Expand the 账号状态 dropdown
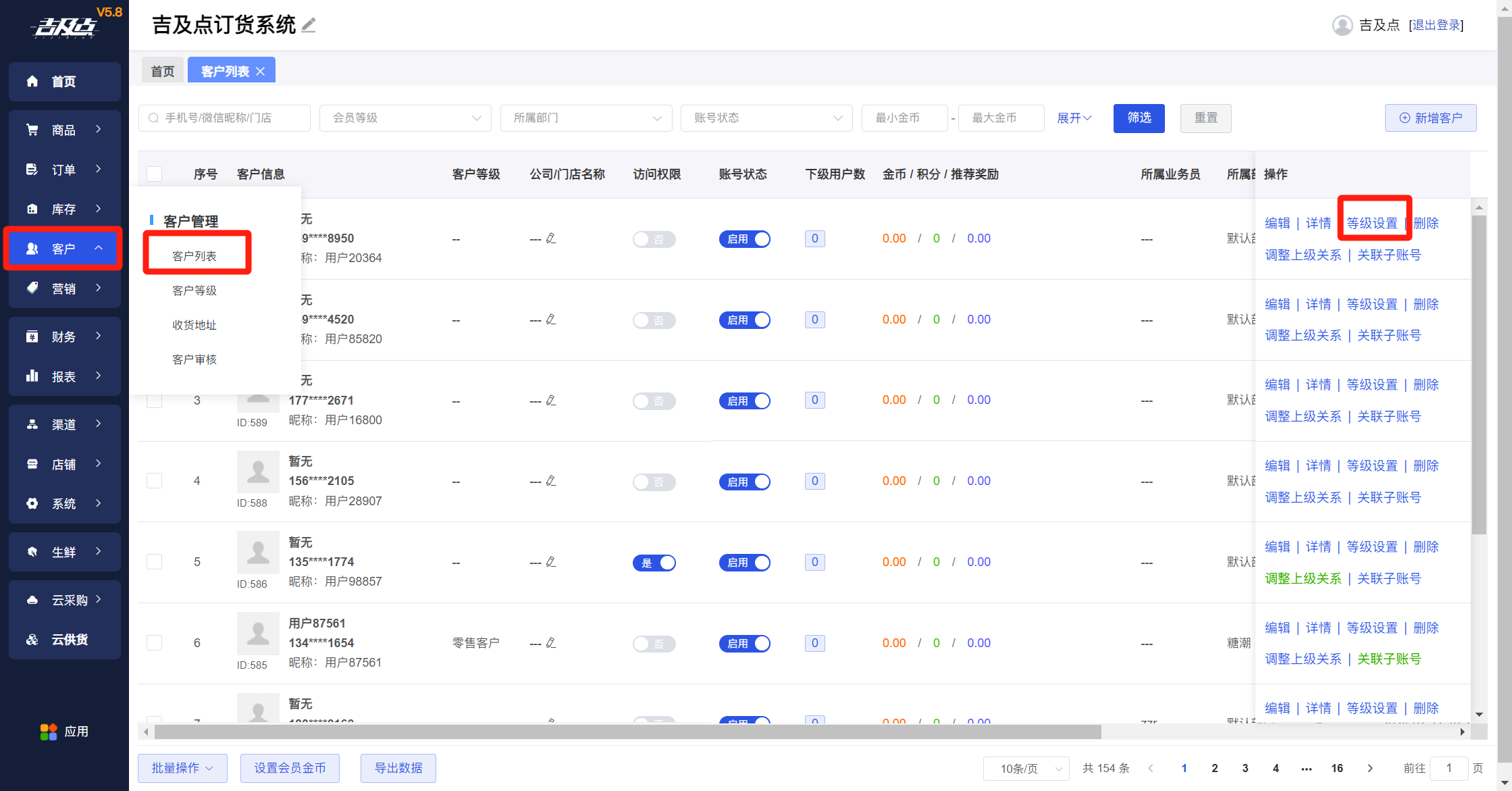 [766, 118]
